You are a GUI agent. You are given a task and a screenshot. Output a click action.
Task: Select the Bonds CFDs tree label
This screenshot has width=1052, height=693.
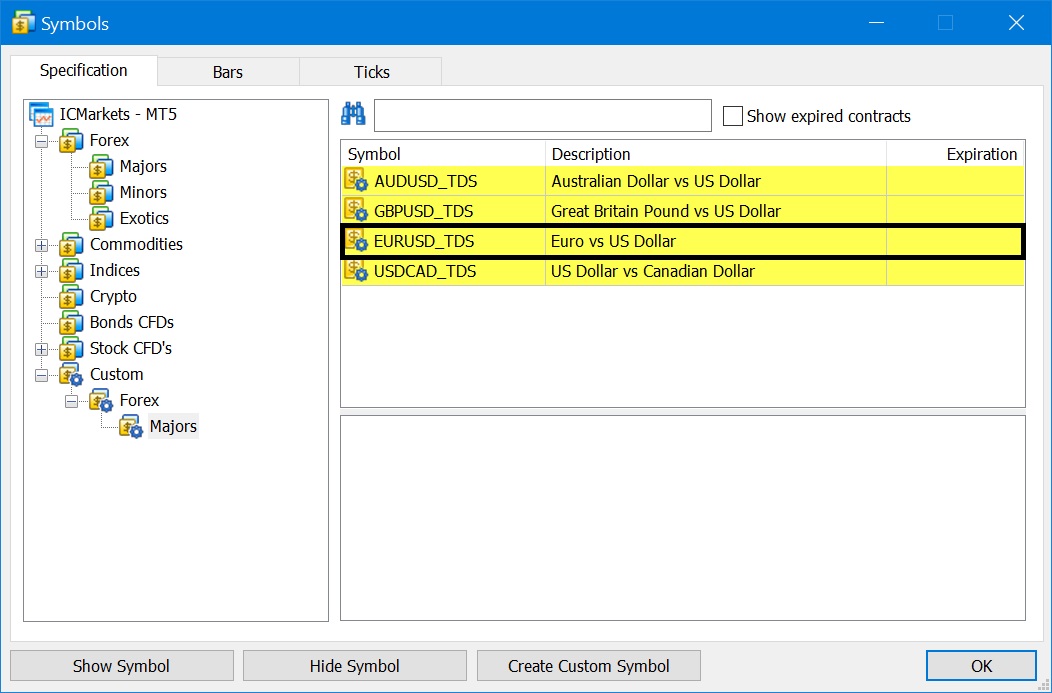click(132, 323)
